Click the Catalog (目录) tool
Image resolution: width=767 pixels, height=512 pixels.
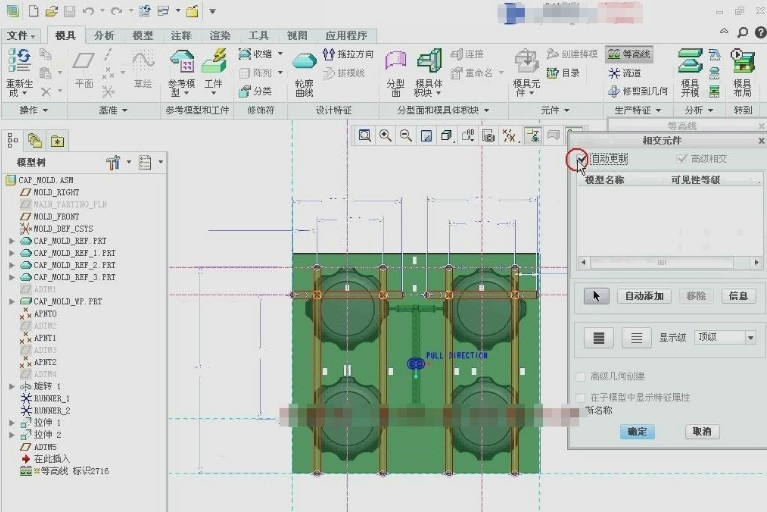click(564, 73)
